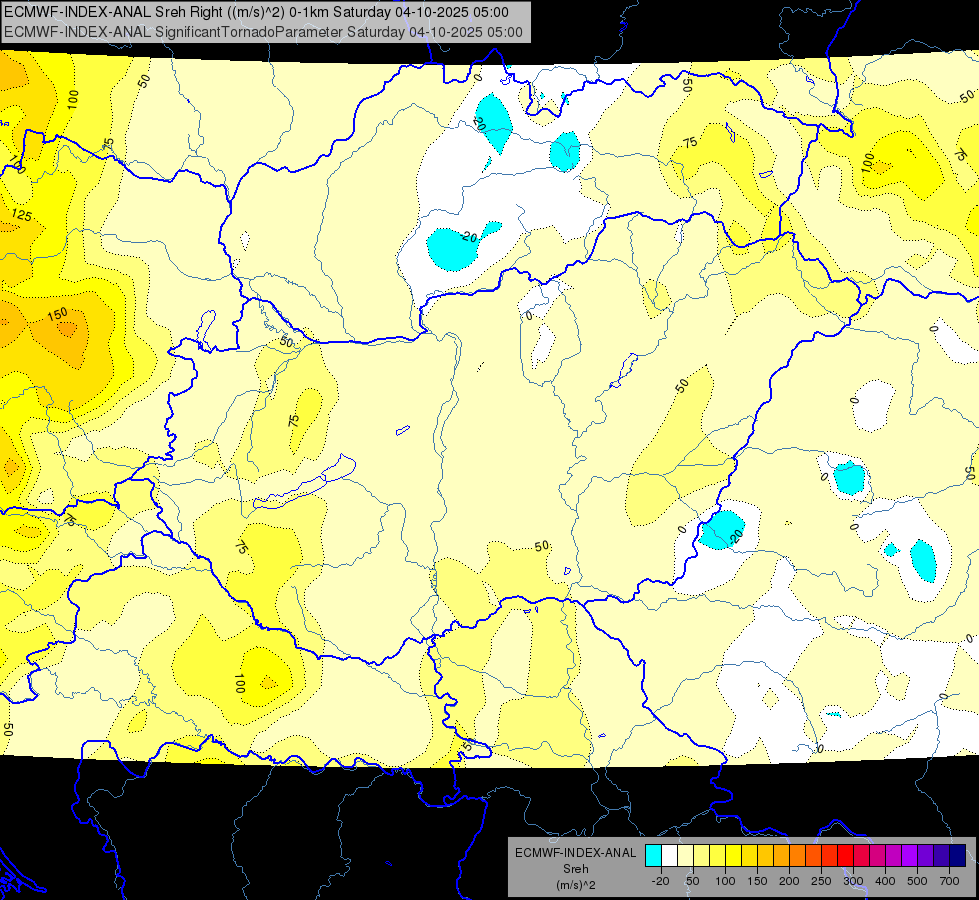Select the white swatch in the legend
Viewport: 979px width, 900px height.
(669, 856)
